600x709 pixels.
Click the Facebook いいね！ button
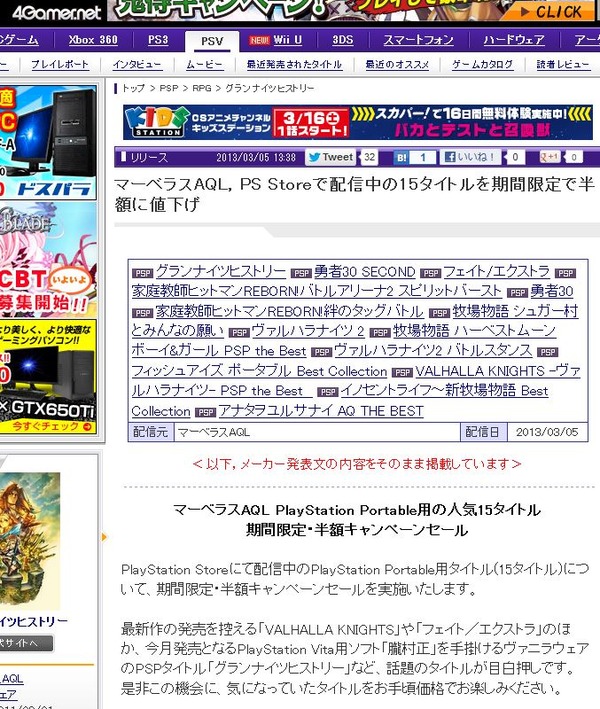click(470, 157)
